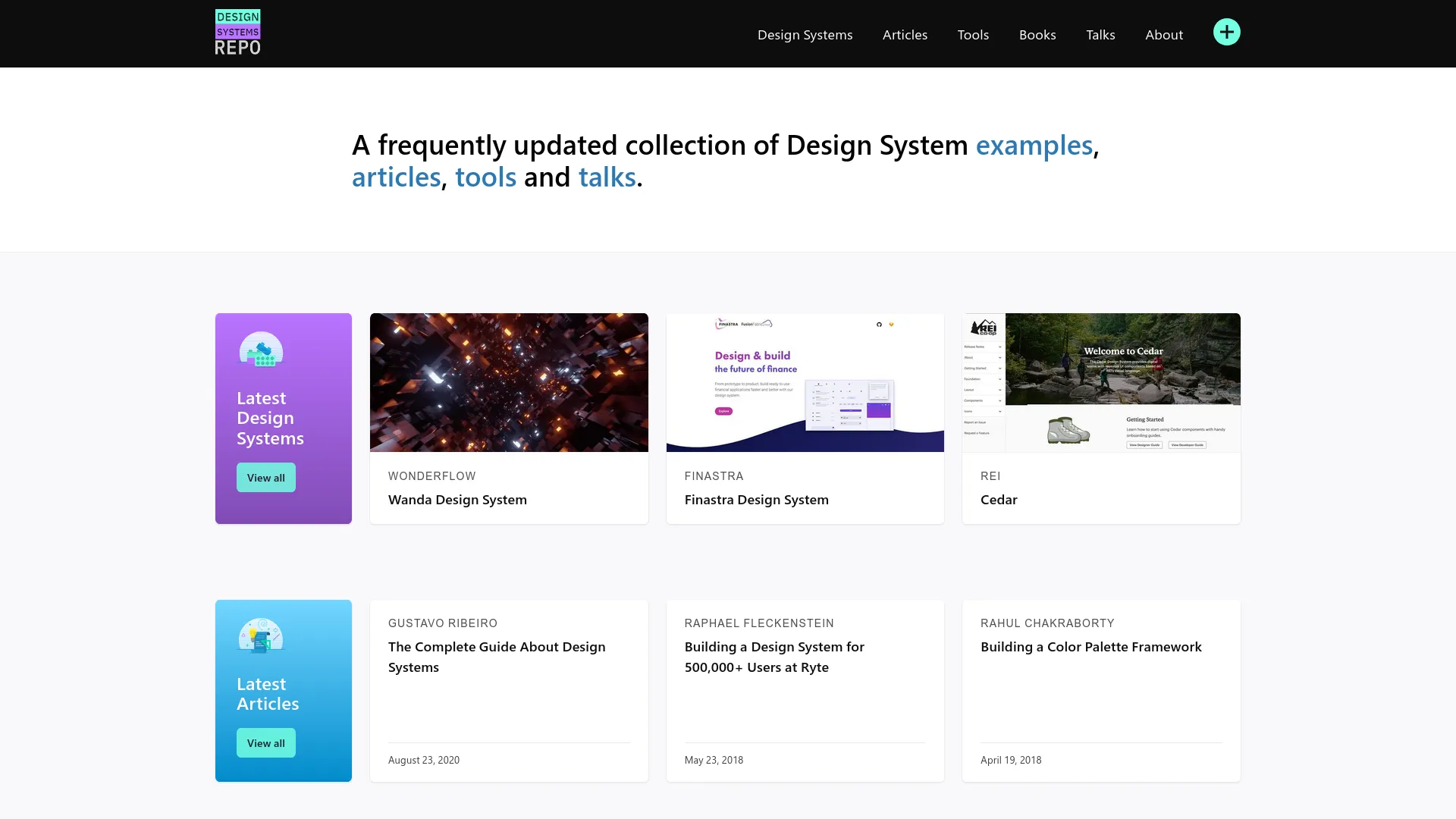Click the Wanda Design System title

(457, 500)
